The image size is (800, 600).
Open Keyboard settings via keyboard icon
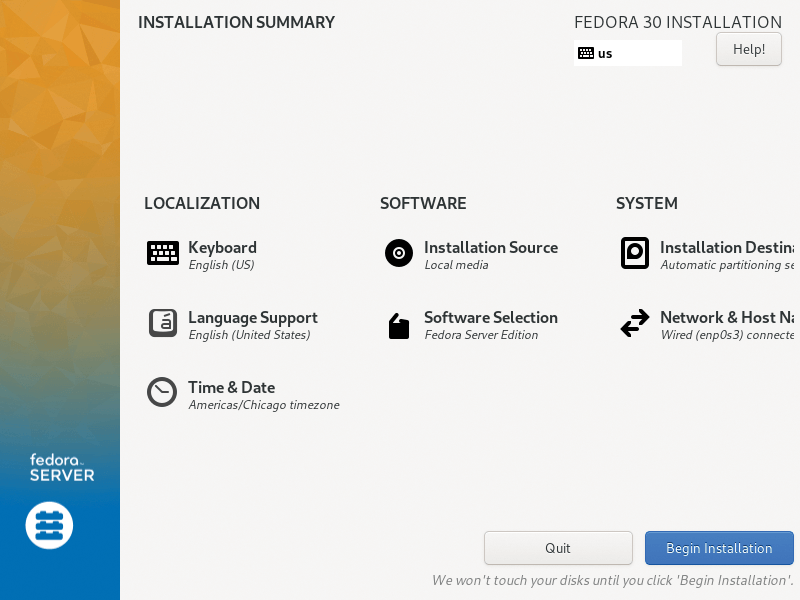coord(163,253)
